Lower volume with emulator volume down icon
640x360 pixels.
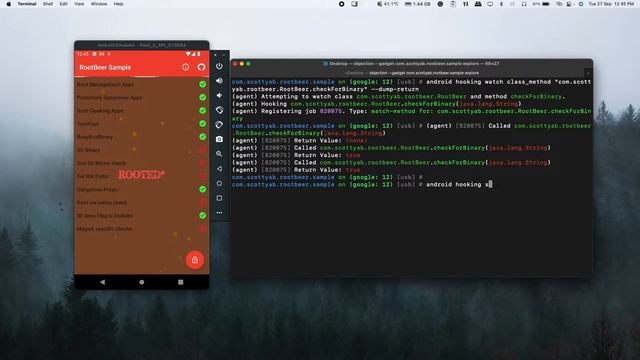coord(219,96)
